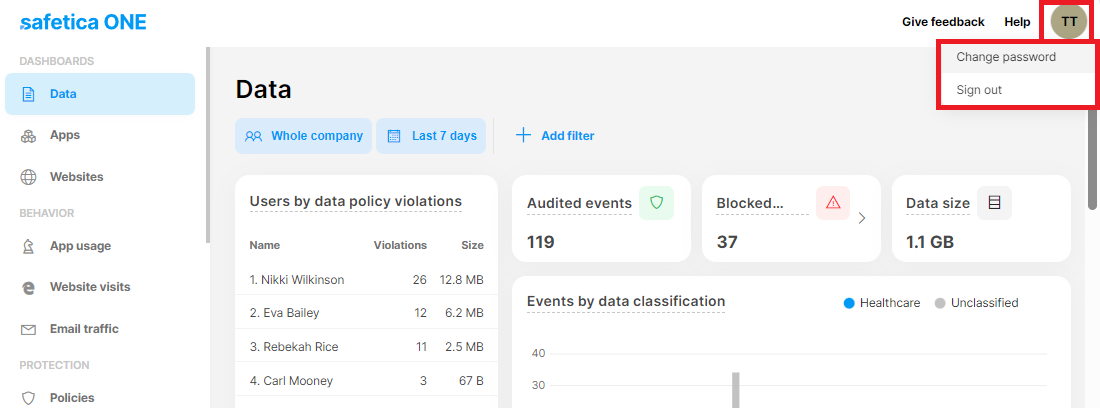Click the Websites globe icon
1100x408 pixels.
coord(29,177)
